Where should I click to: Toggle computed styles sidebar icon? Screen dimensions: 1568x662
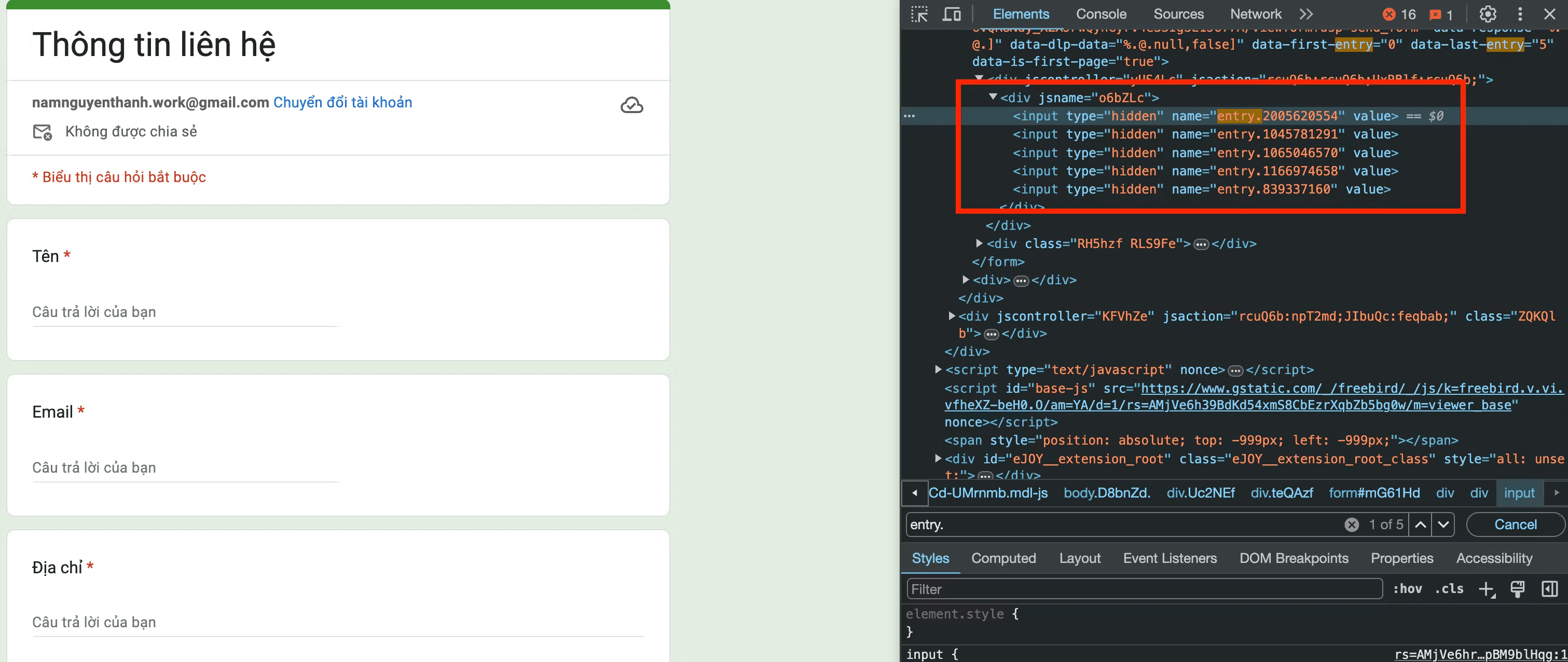click(1550, 589)
